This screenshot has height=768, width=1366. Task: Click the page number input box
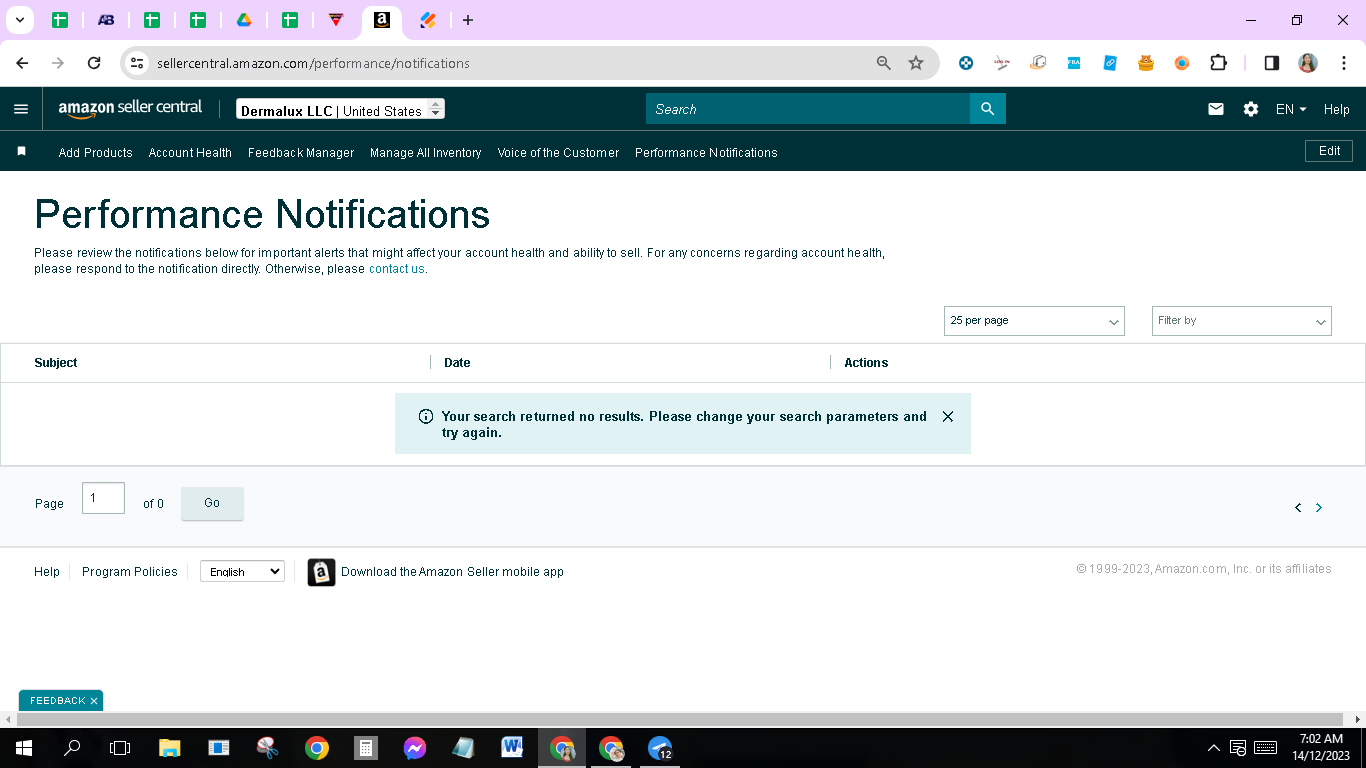pyautogui.click(x=103, y=498)
